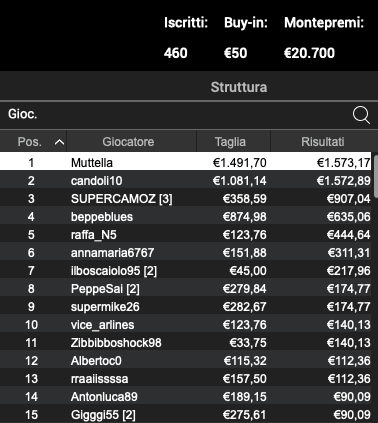This screenshot has width=378, height=423.
Task: Click the Pos. column header
Action: pyautogui.click(x=33, y=142)
